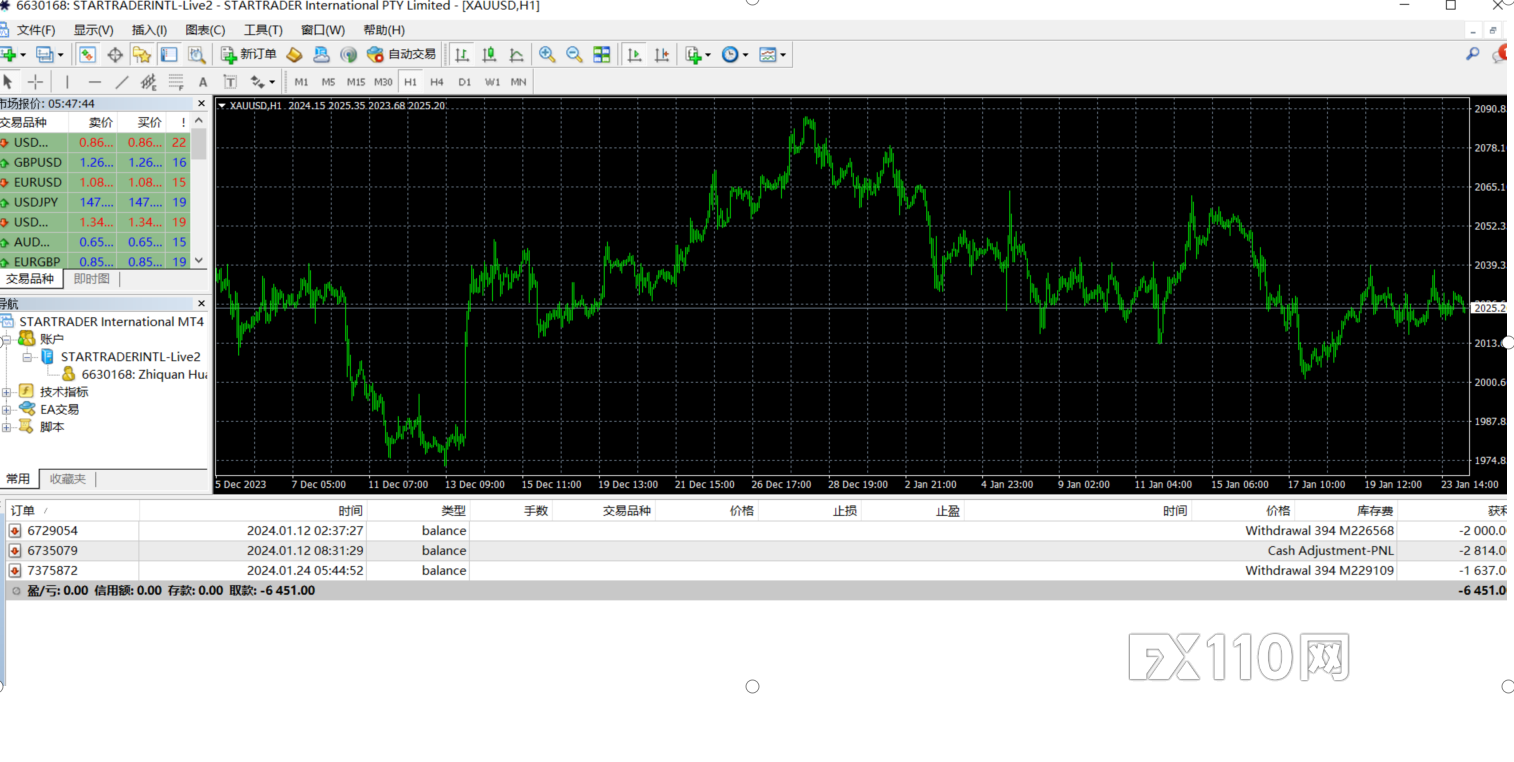Open the 显示(V) menu
Viewport: 1514px width, 762px height.
(x=93, y=30)
